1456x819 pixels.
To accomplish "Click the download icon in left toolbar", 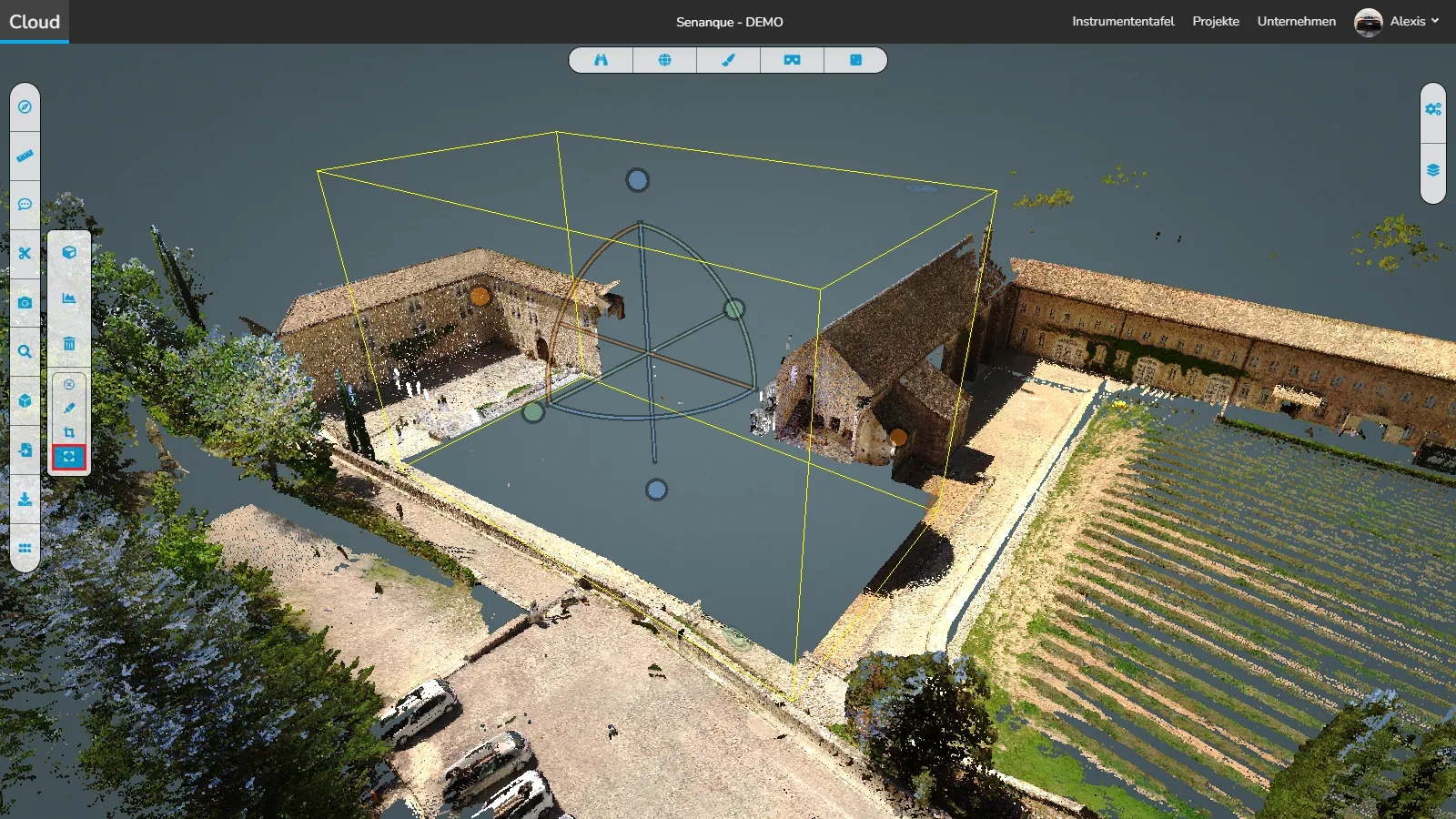I will click(25, 499).
